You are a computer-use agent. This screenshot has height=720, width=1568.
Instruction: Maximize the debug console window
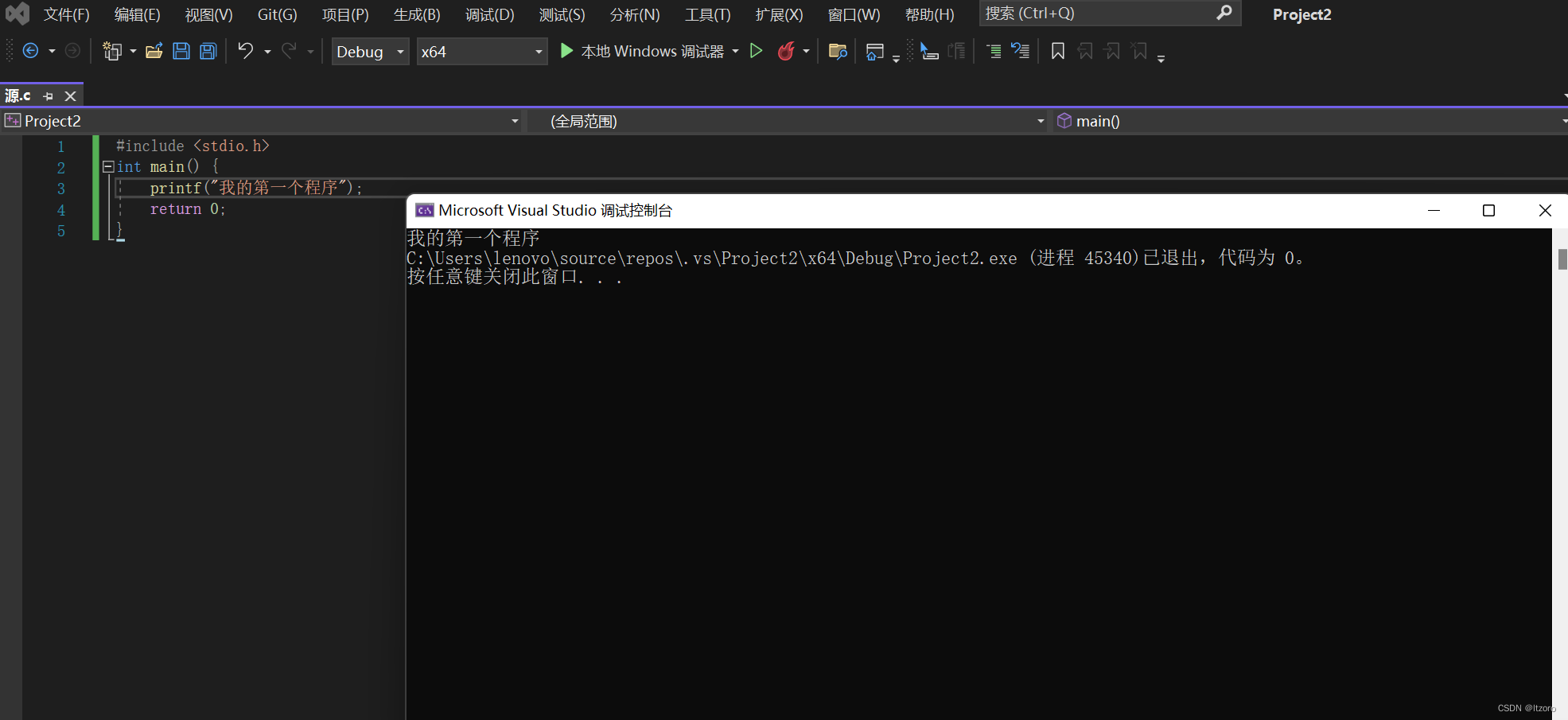(1489, 210)
